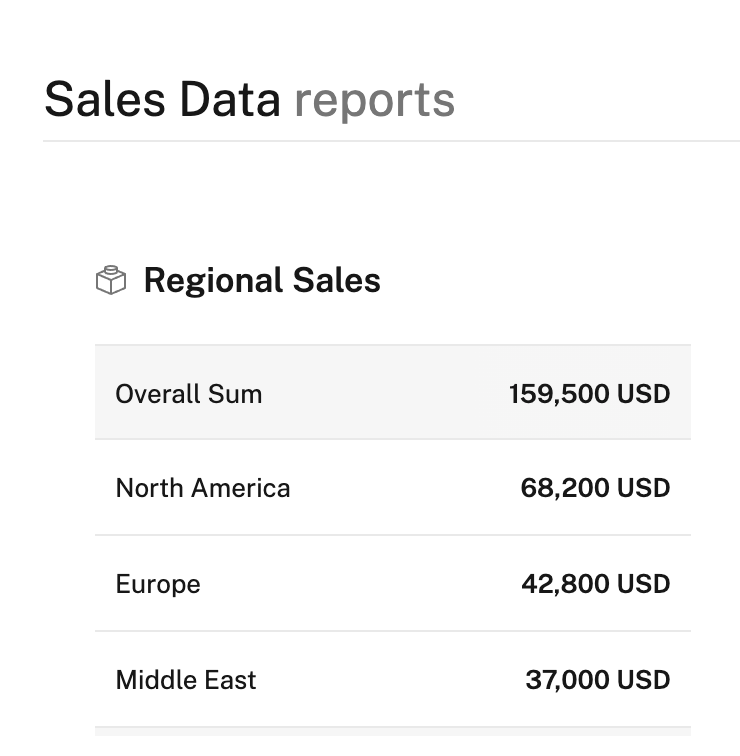The height and width of the screenshot is (756, 740).
Task: Click the word 'Data' in the page title
Action: [230, 100]
